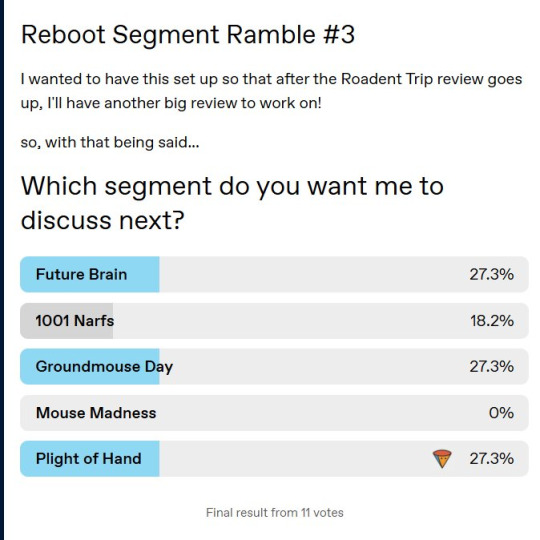
Task: Click the 'Final result from 11 votes' text
Action: coord(274,512)
